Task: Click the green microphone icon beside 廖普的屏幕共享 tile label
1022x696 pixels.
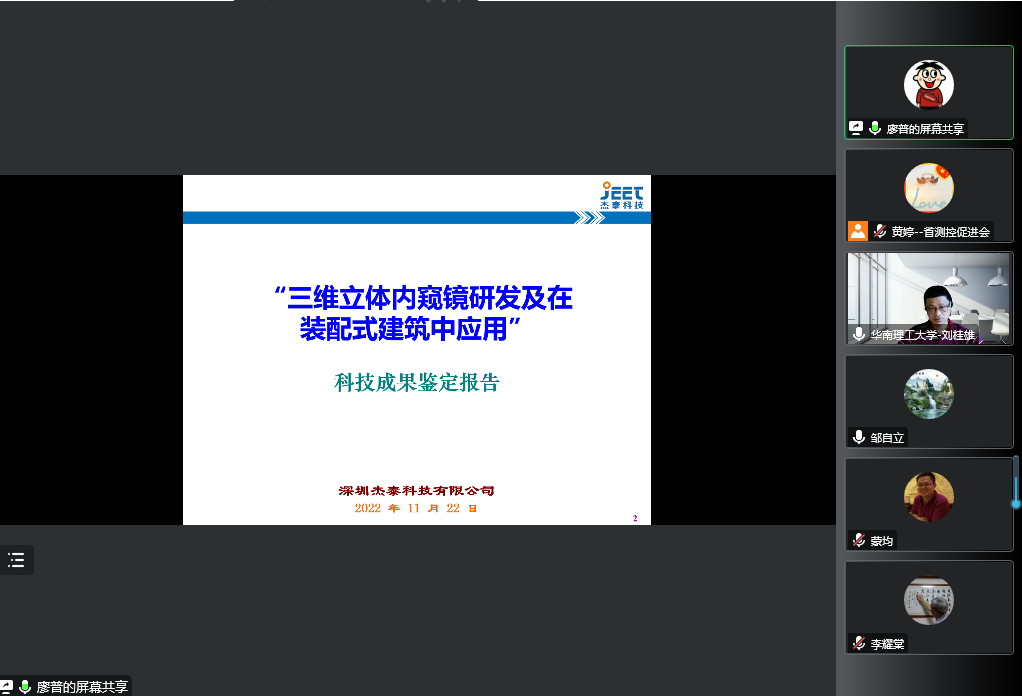Action: click(876, 127)
